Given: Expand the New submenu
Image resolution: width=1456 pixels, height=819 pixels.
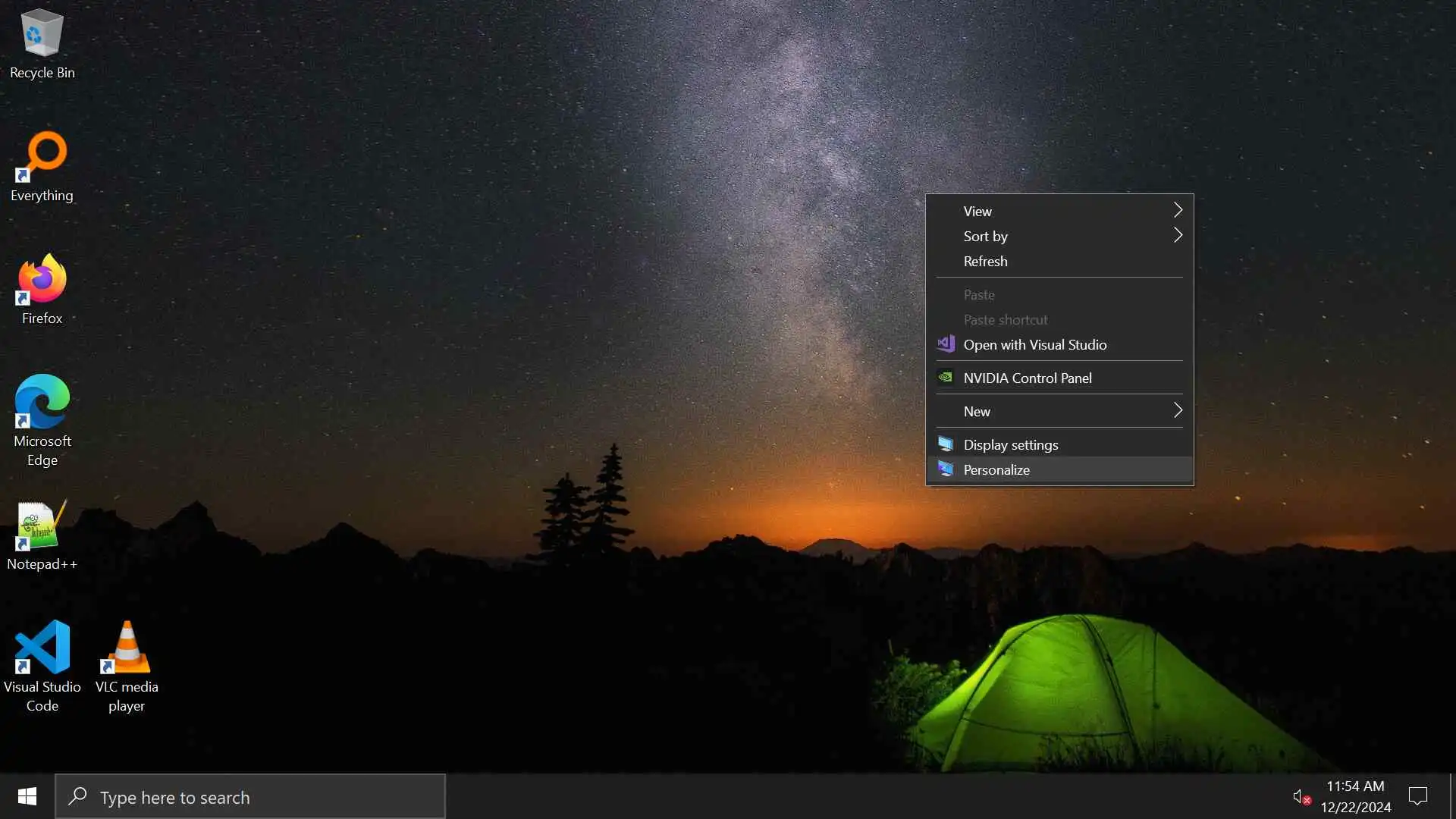Looking at the screenshot, I should (1059, 411).
